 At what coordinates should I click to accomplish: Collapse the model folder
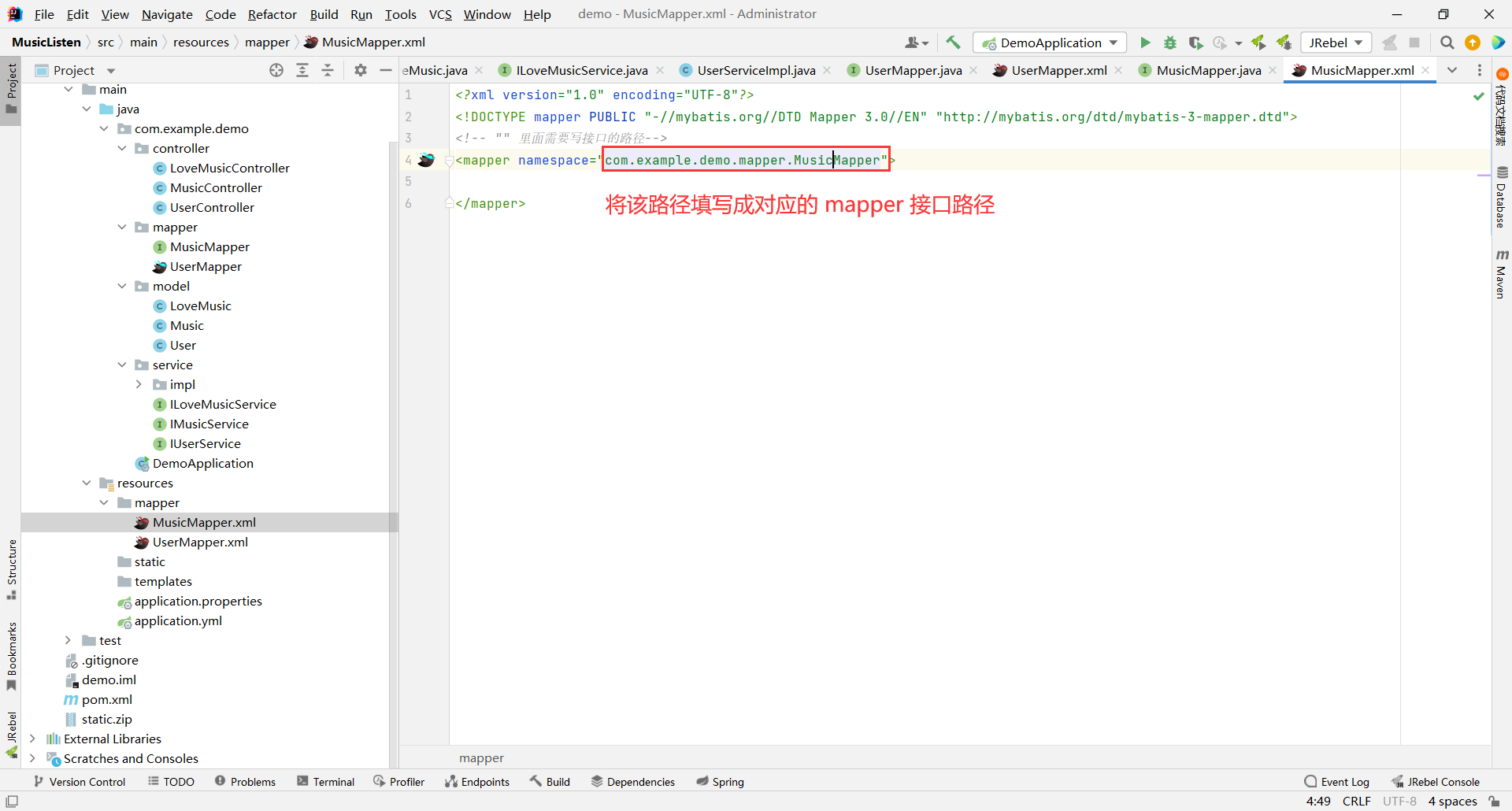pyautogui.click(x=122, y=286)
